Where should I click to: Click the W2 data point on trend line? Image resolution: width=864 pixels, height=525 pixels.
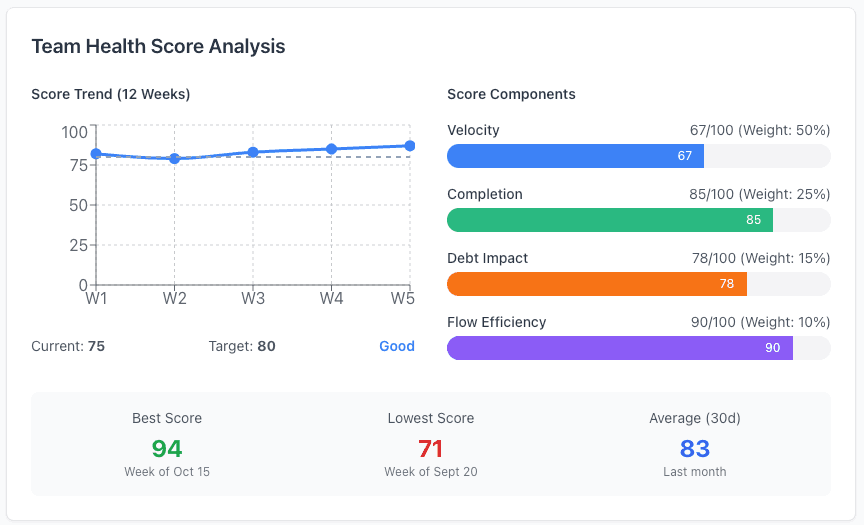[174, 158]
